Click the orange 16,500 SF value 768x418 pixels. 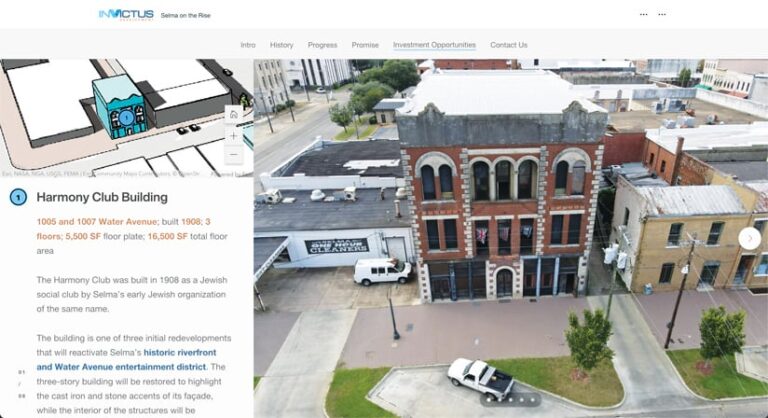[168, 236]
